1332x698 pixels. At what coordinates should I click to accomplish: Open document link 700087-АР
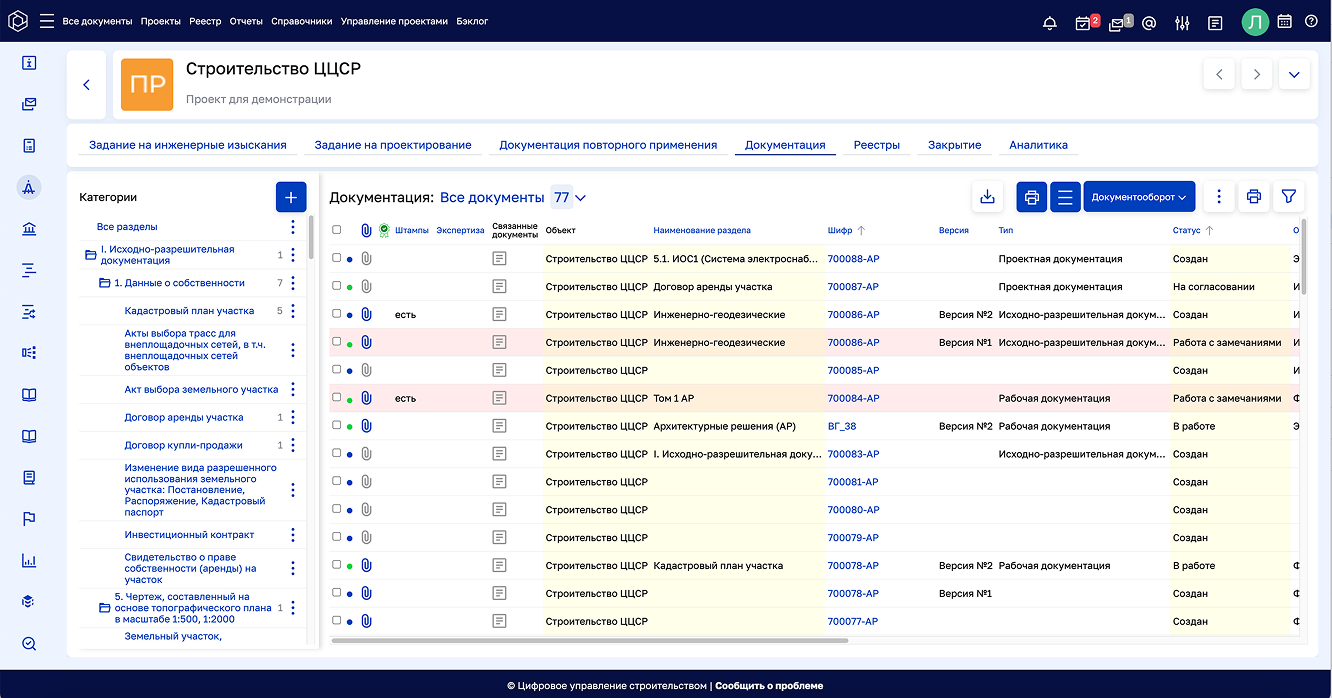pos(853,287)
